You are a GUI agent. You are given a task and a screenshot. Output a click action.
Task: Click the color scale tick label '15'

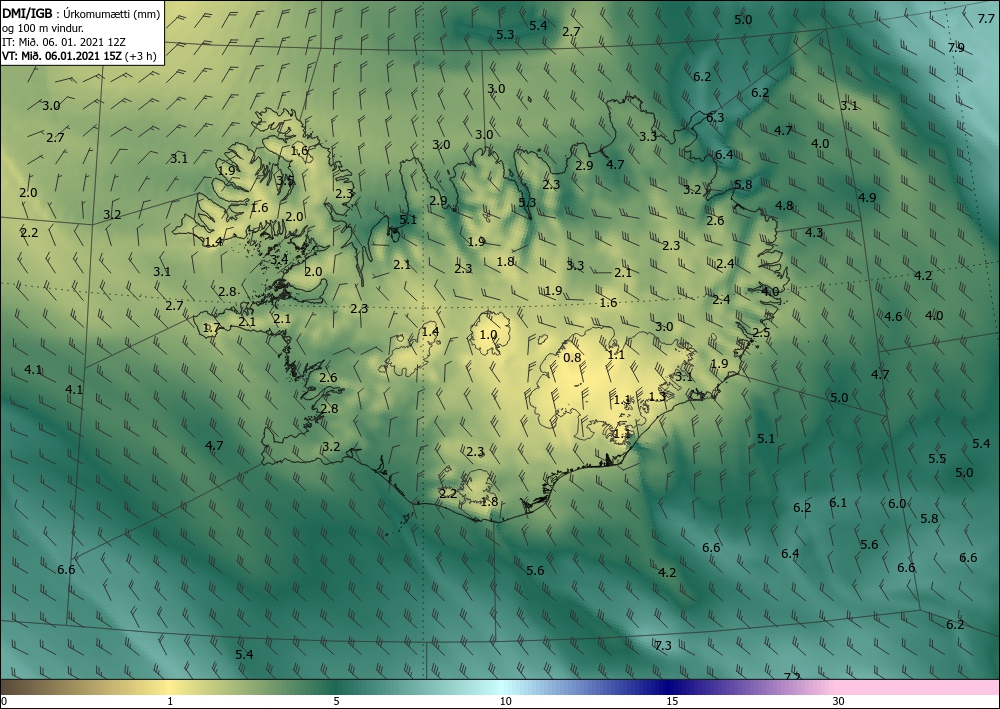(672, 701)
